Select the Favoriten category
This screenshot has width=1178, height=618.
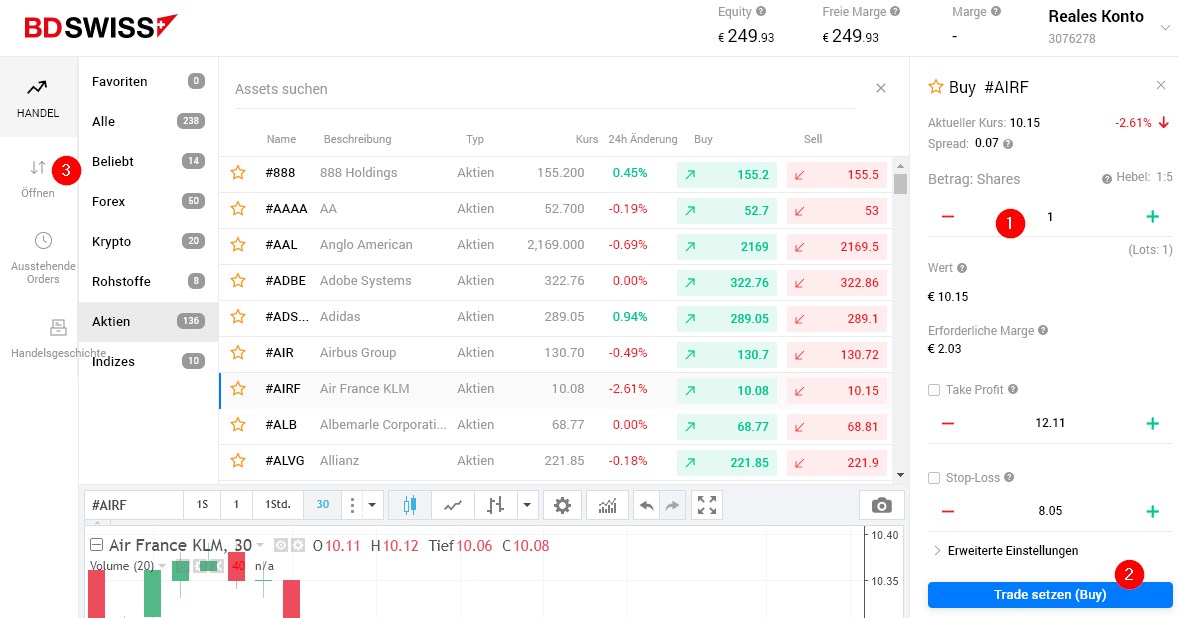pos(148,81)
